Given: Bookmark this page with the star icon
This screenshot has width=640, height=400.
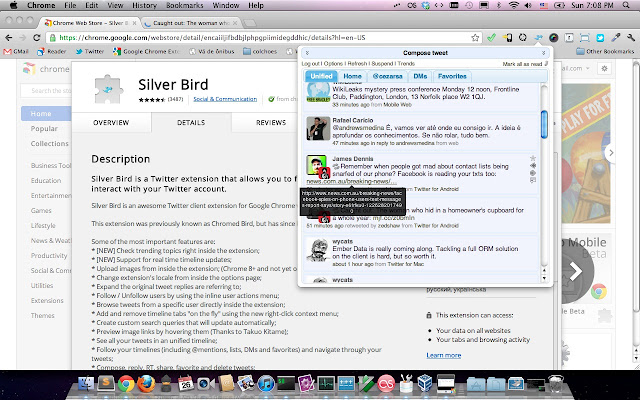Looking at the screenshot, I should tap(475, 38).
